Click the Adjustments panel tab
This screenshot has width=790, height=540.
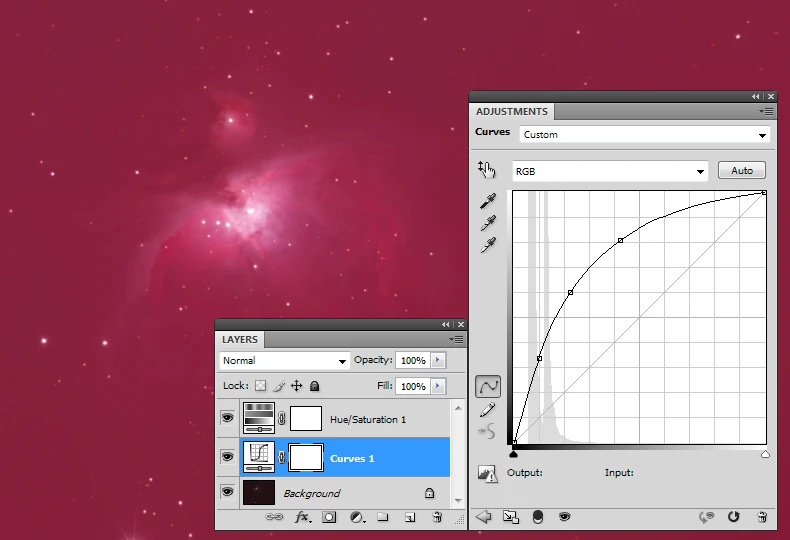click(x=511, y=112)
